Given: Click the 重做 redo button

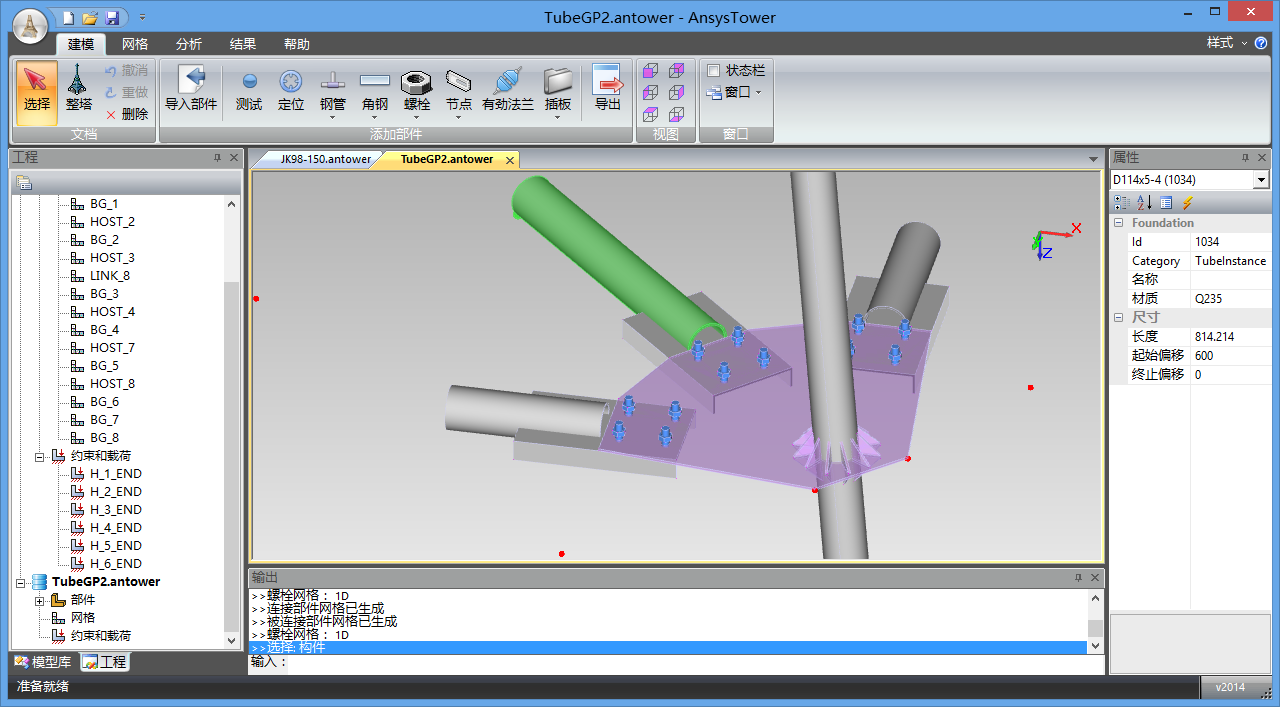Looking at the screenshot, I should [127, 92].
